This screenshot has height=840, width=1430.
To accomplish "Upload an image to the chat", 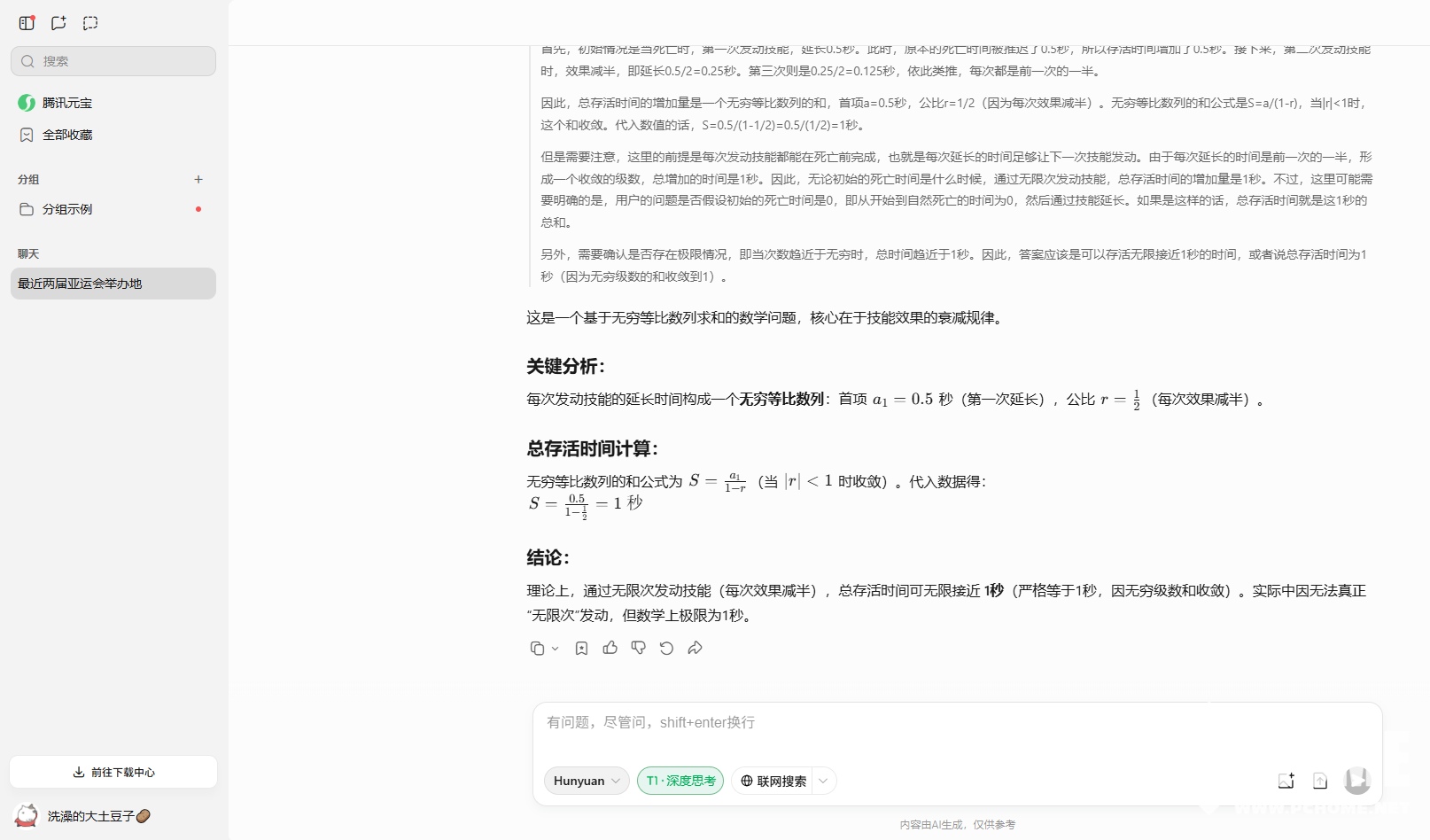I will [x=1286, y=781].
